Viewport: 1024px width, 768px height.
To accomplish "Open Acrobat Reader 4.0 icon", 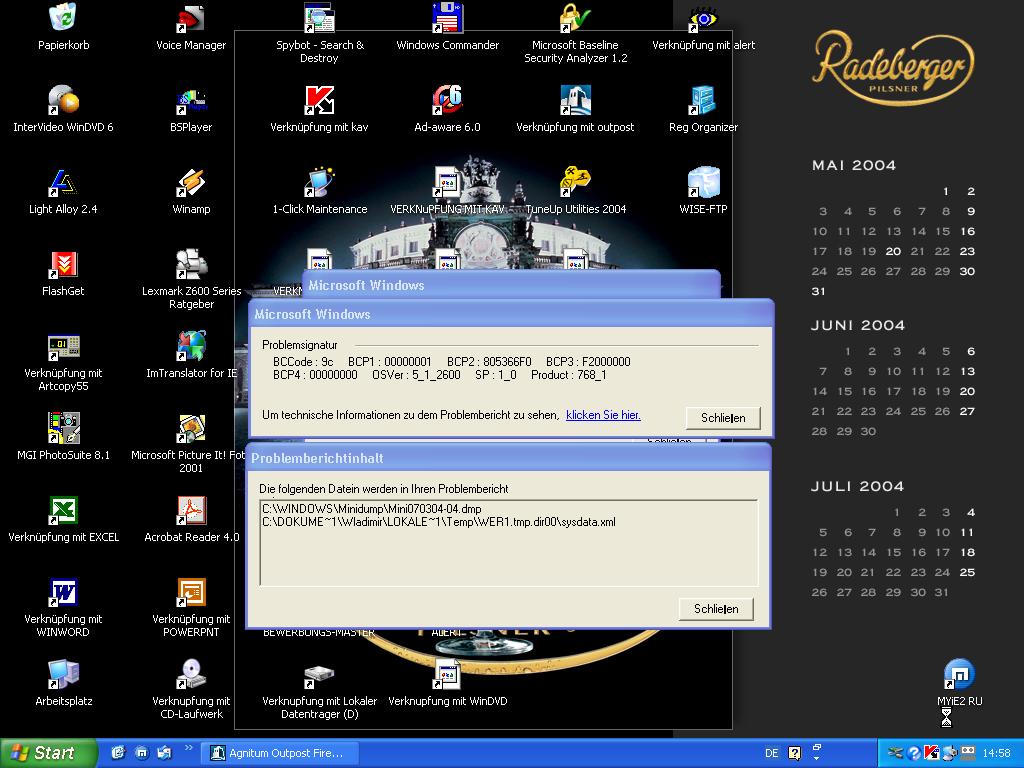I will pyautogui.click(x=191, y=519).
